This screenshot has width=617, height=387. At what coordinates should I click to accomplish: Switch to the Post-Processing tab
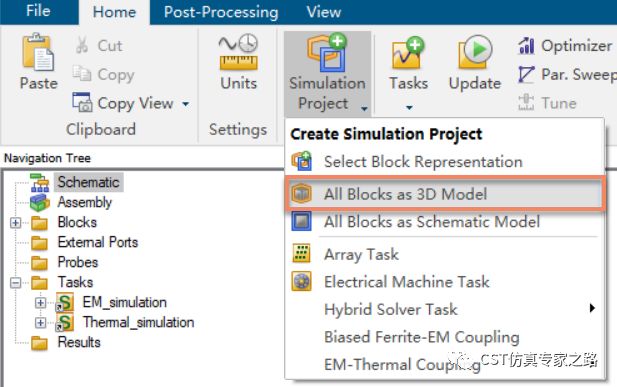point(221,12)
